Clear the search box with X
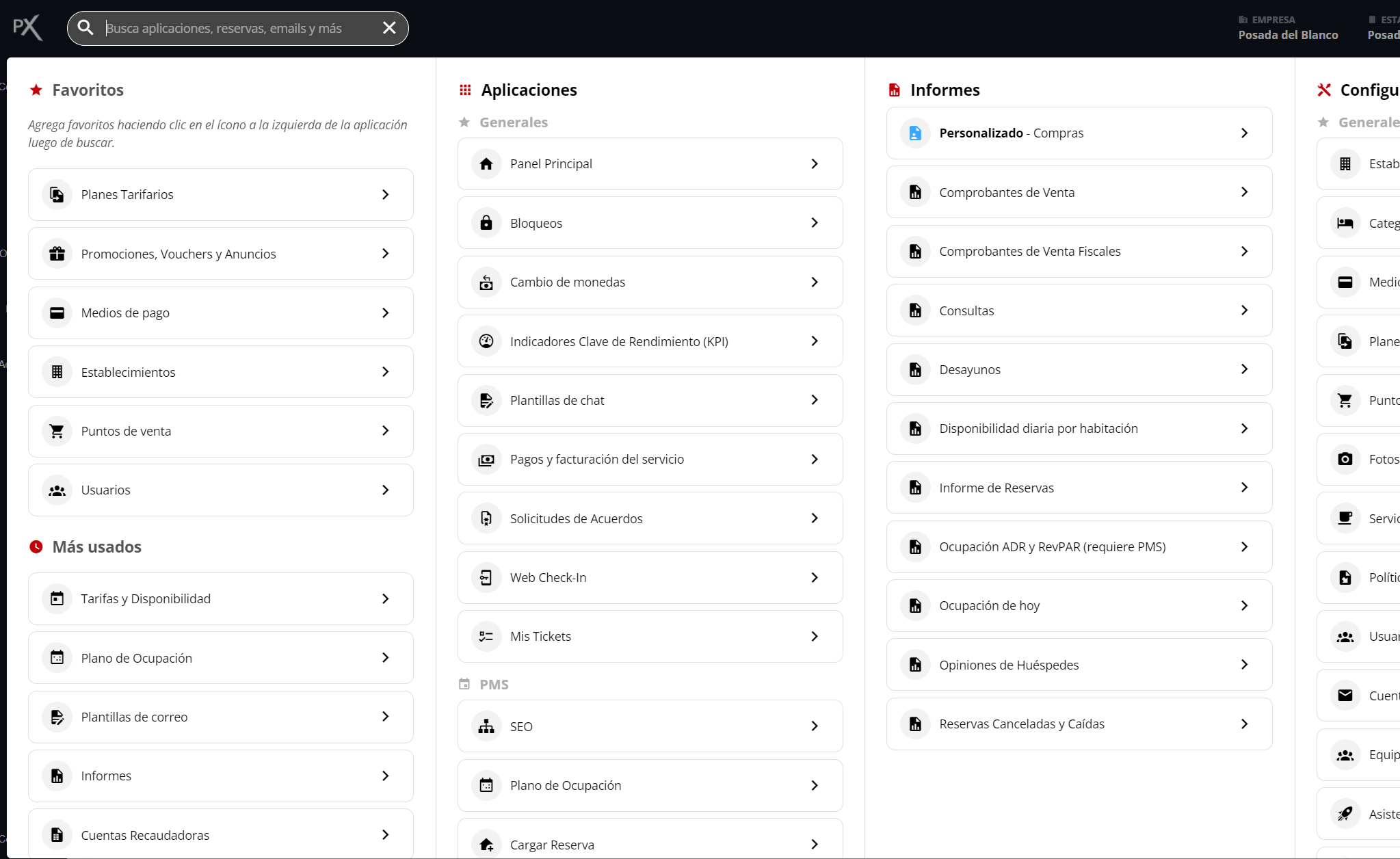This screenshot has height=859, width=1400. 389,28
